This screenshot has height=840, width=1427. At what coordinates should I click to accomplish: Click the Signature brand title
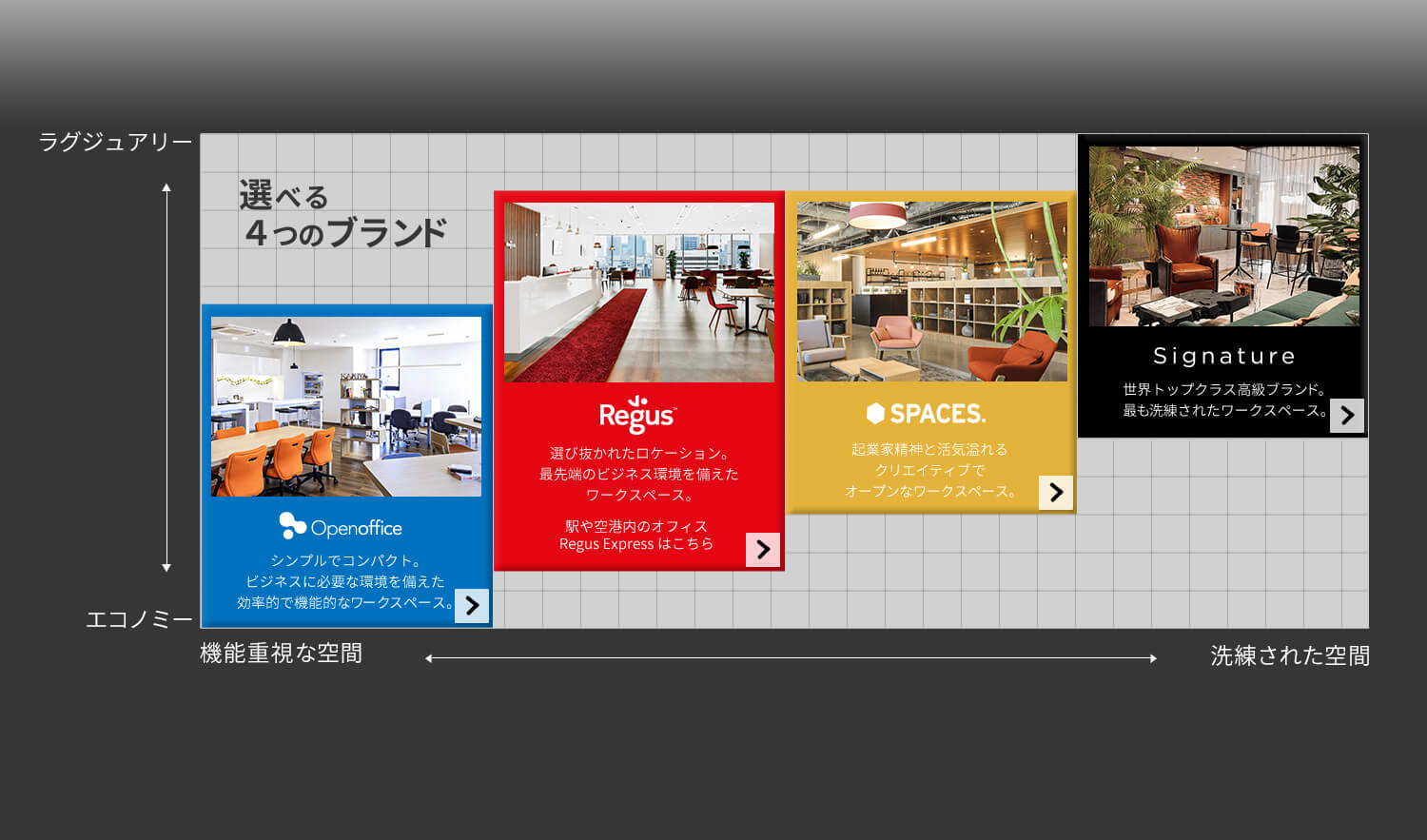pos(1224,357)
